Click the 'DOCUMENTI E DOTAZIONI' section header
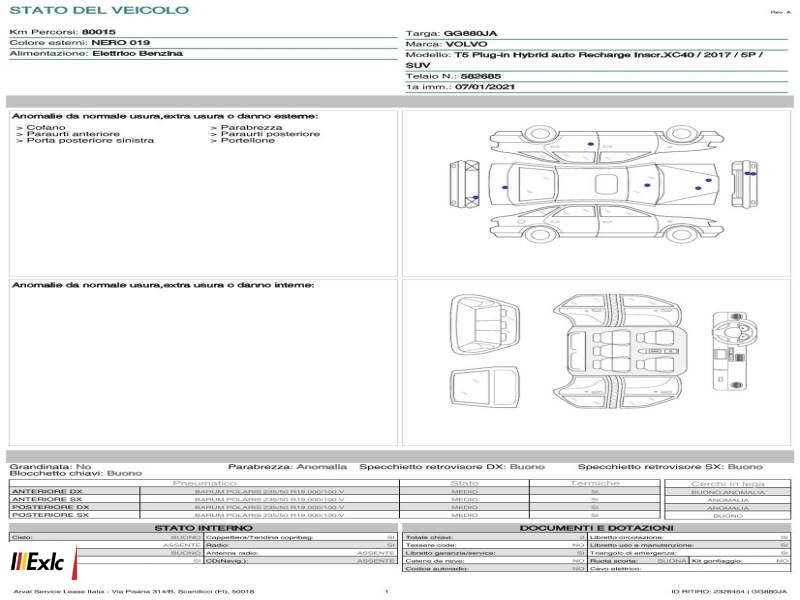The image size is (800, 600). tap(596, 528)
